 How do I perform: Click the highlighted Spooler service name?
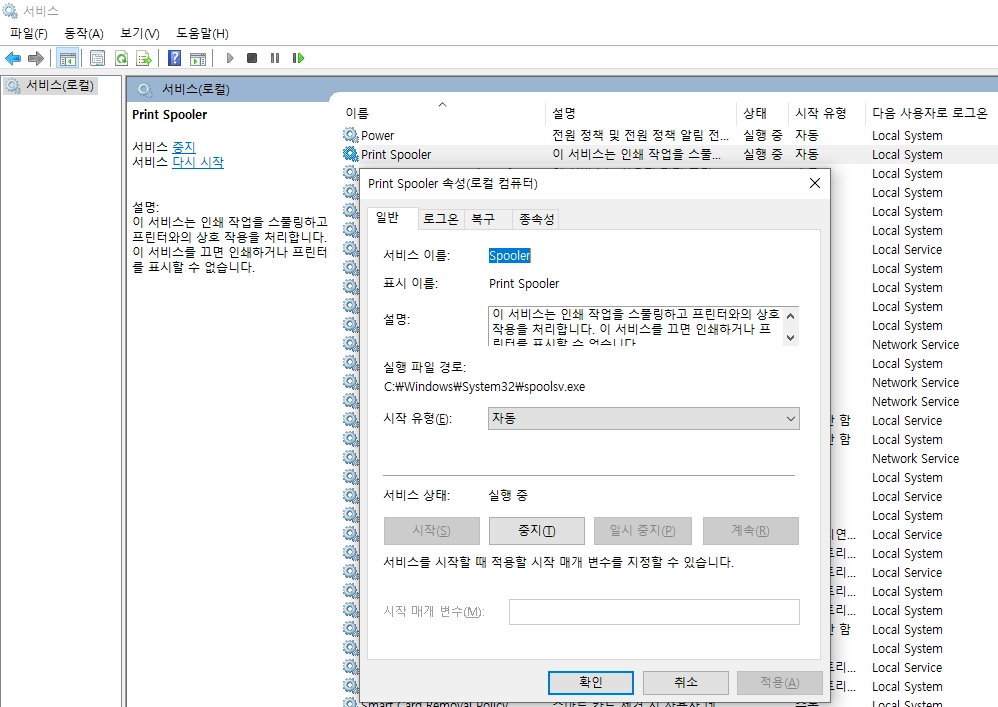pyautogui.click(x=509, y=255)
